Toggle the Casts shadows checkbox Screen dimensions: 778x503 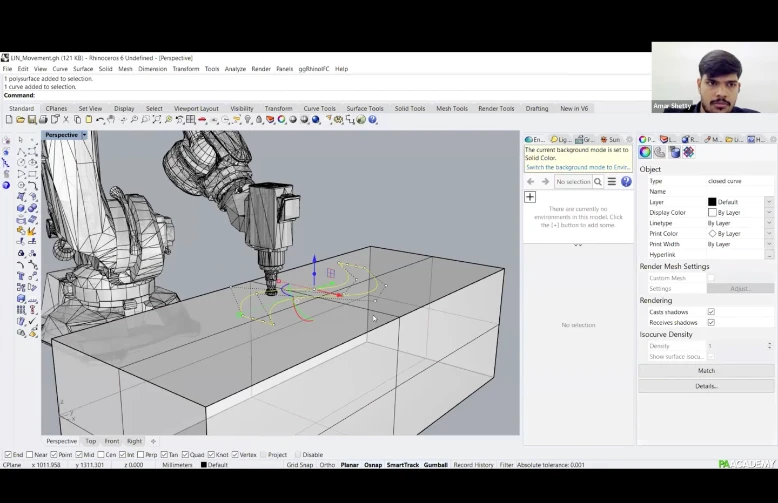(x=711, y=312)
